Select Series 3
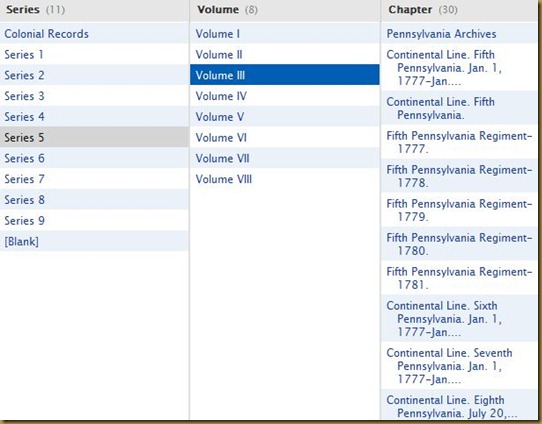542x424 pixels. 94,96
